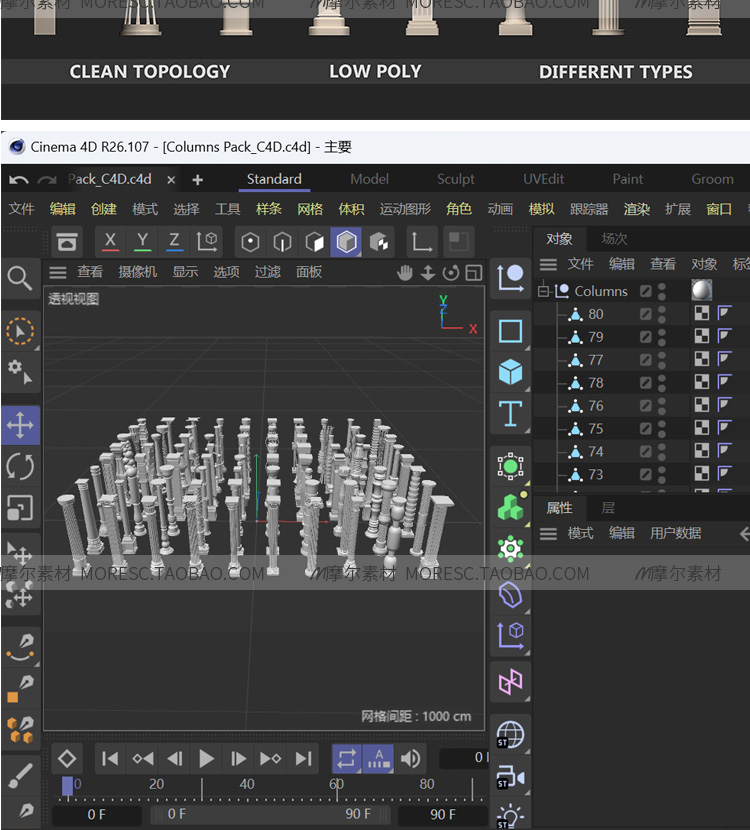Viewport: 750px width, 830px height.
Task: Go to end of animation
Action: tap(303, 759)
